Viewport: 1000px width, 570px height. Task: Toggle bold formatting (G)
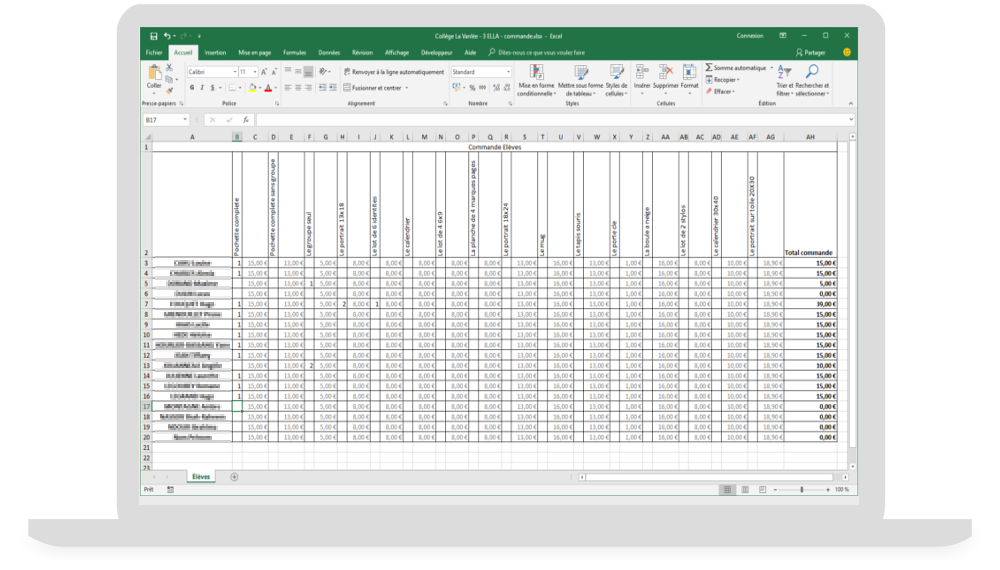tap(192, 87)
